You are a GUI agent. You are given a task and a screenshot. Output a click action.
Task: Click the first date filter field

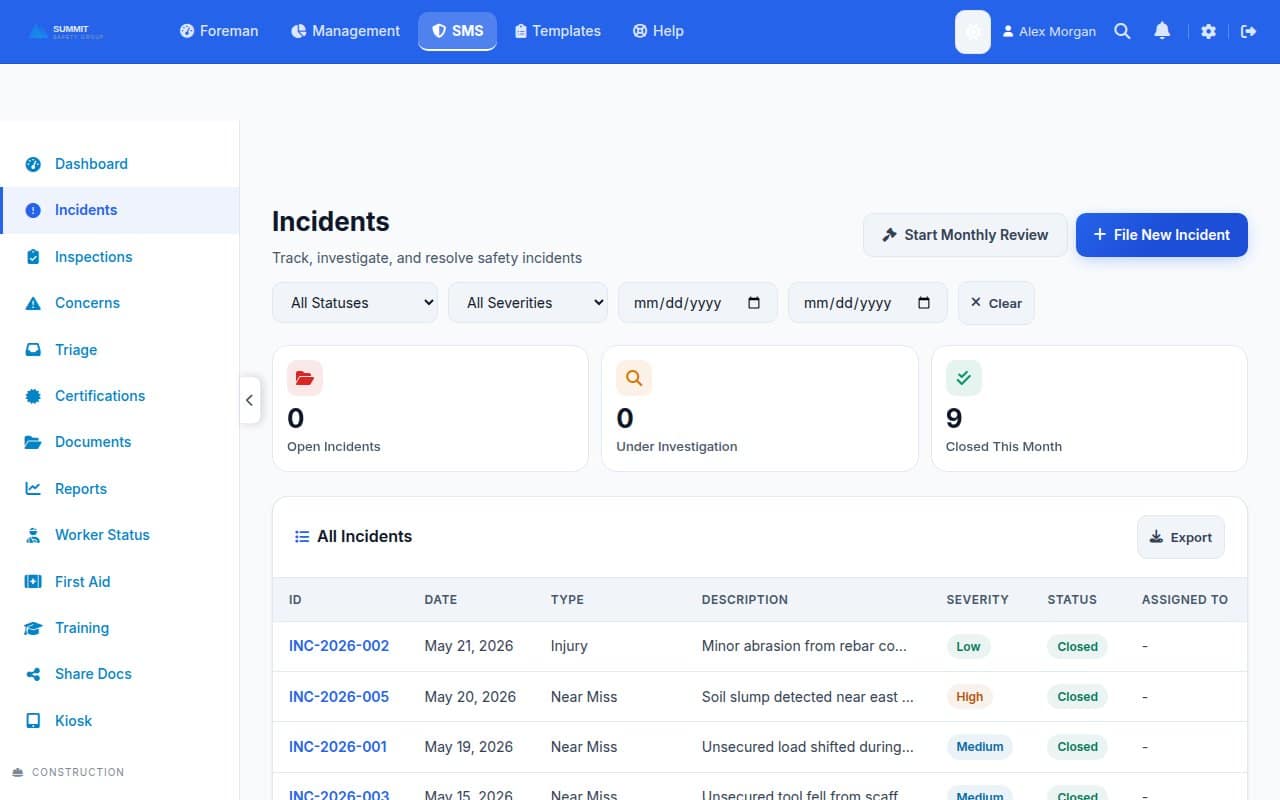pos(698,303)
